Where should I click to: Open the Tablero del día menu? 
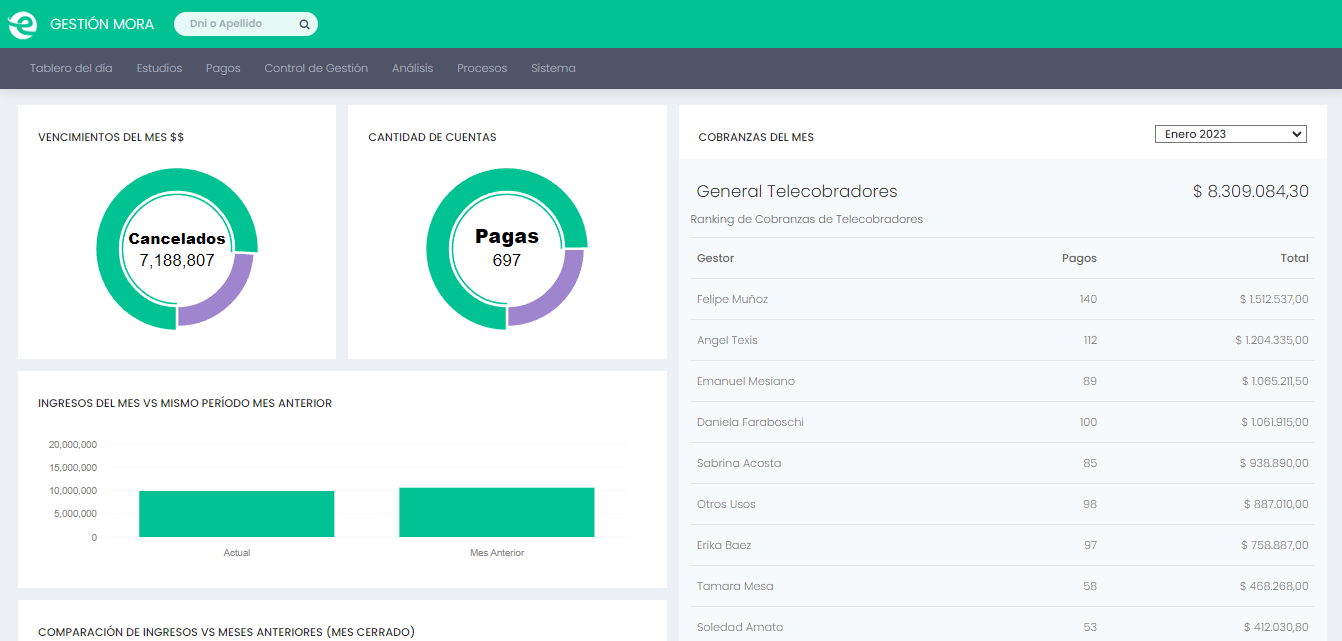click(71, 68)
